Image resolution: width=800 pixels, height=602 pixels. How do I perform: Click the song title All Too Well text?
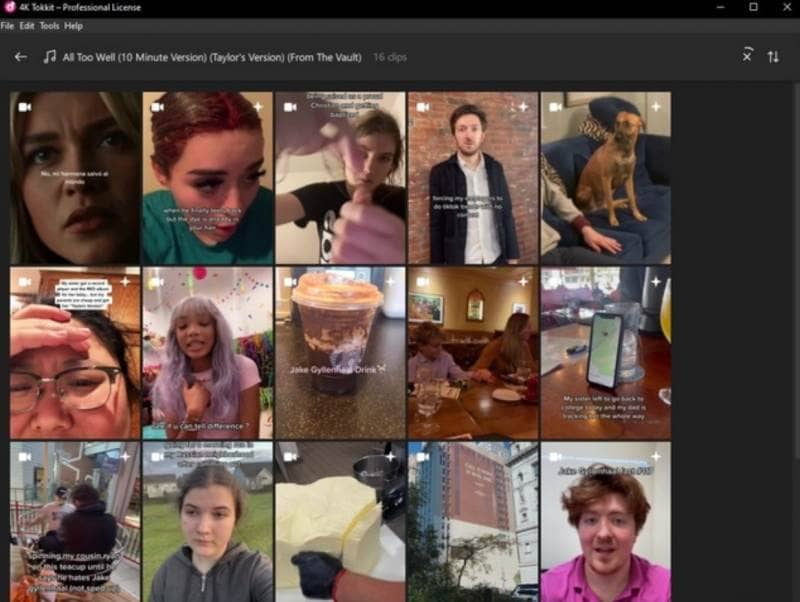212,57
